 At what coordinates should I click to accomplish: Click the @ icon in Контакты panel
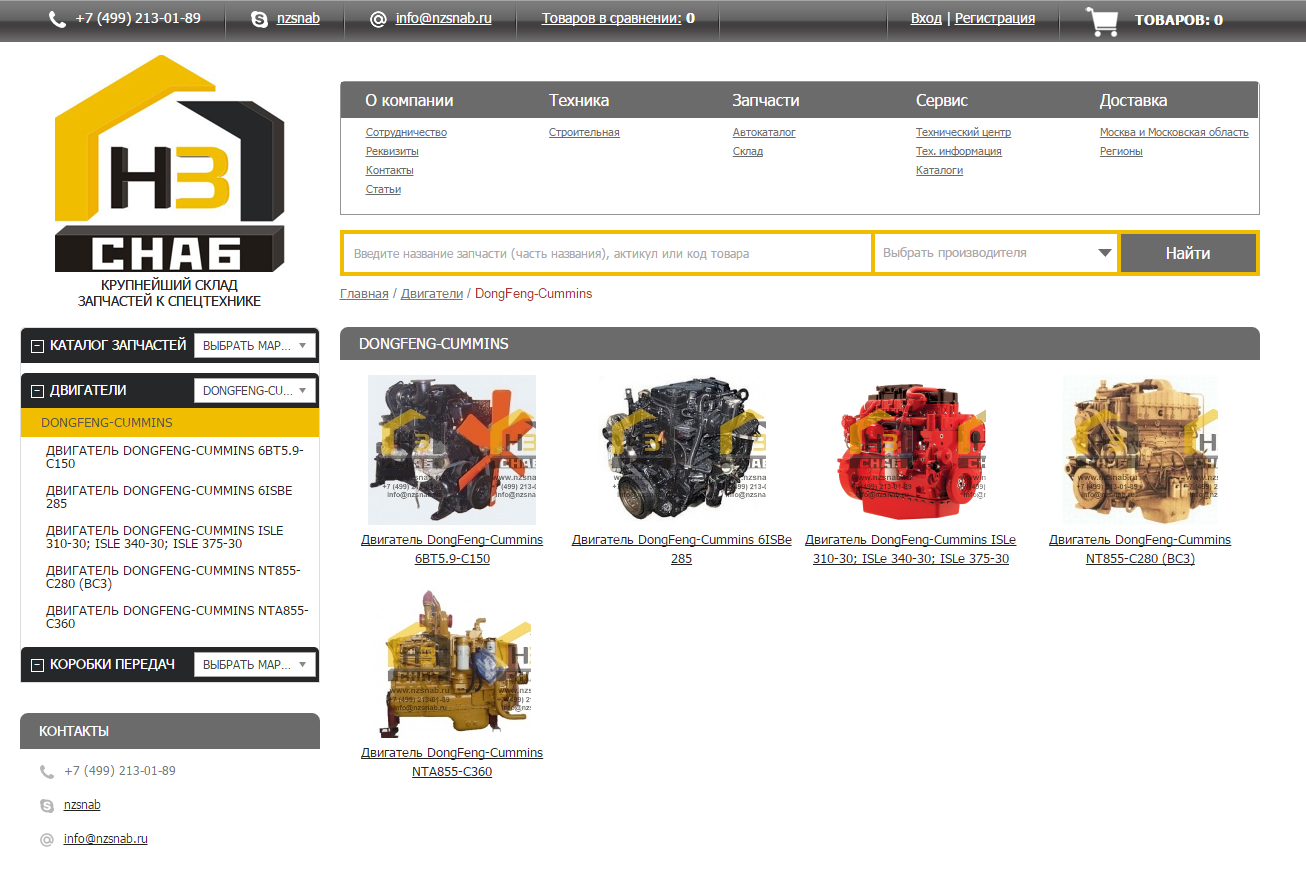coord(47,840)
